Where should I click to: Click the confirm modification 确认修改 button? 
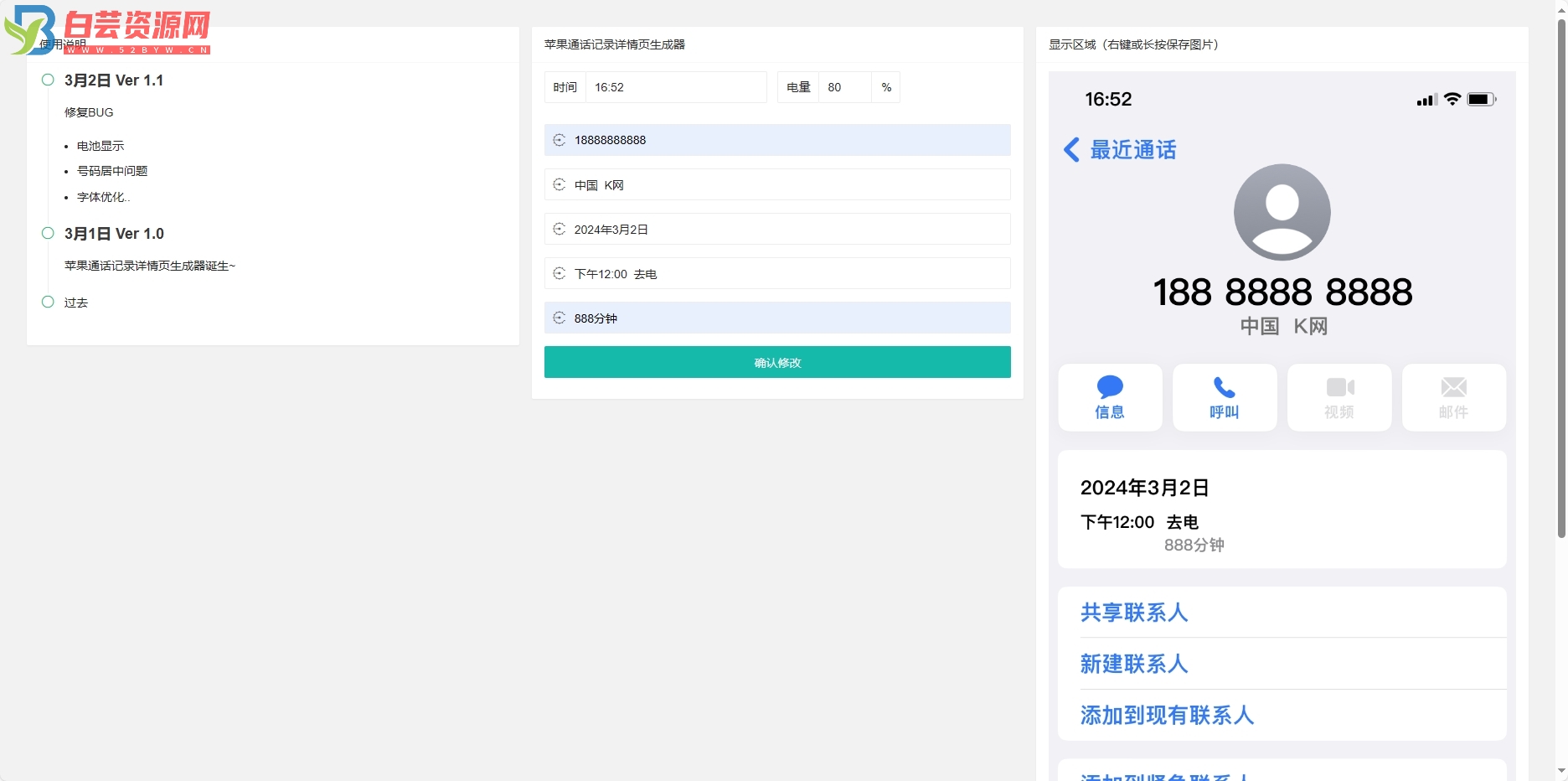(x=777, y=362)
